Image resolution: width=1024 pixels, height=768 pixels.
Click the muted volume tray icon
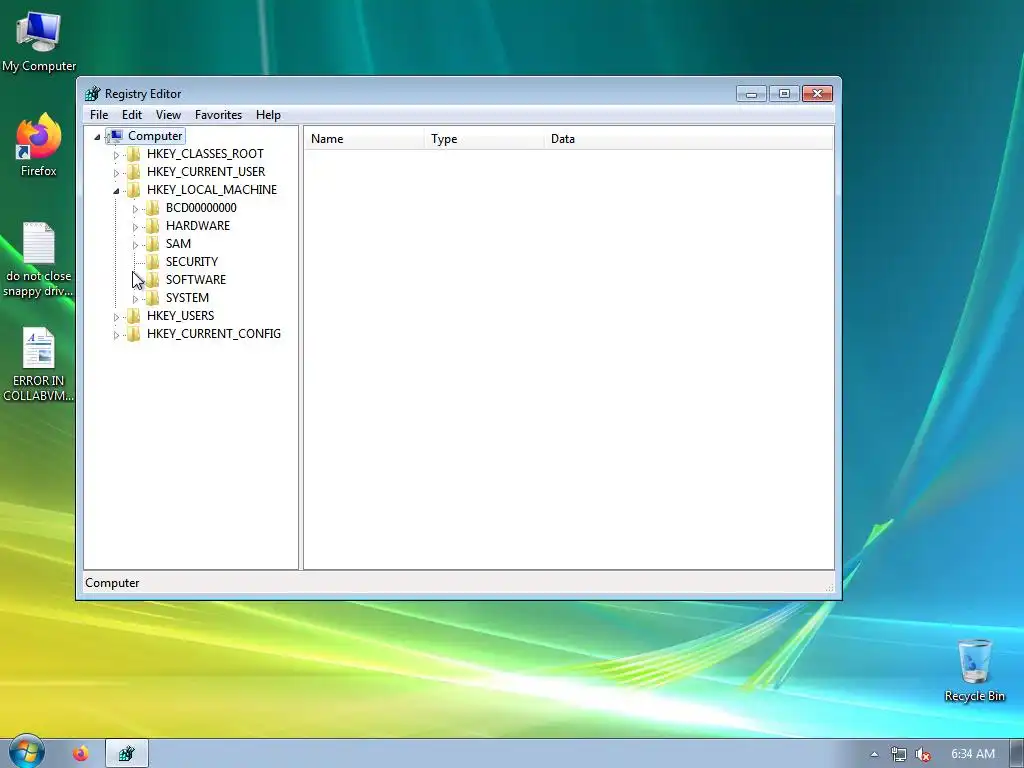pos(923,754)
